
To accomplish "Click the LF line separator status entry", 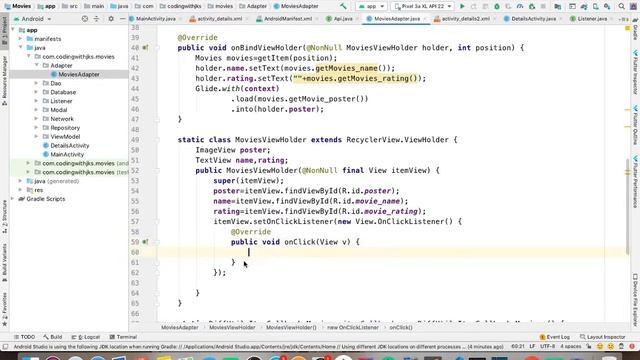I will pos(532,346).
